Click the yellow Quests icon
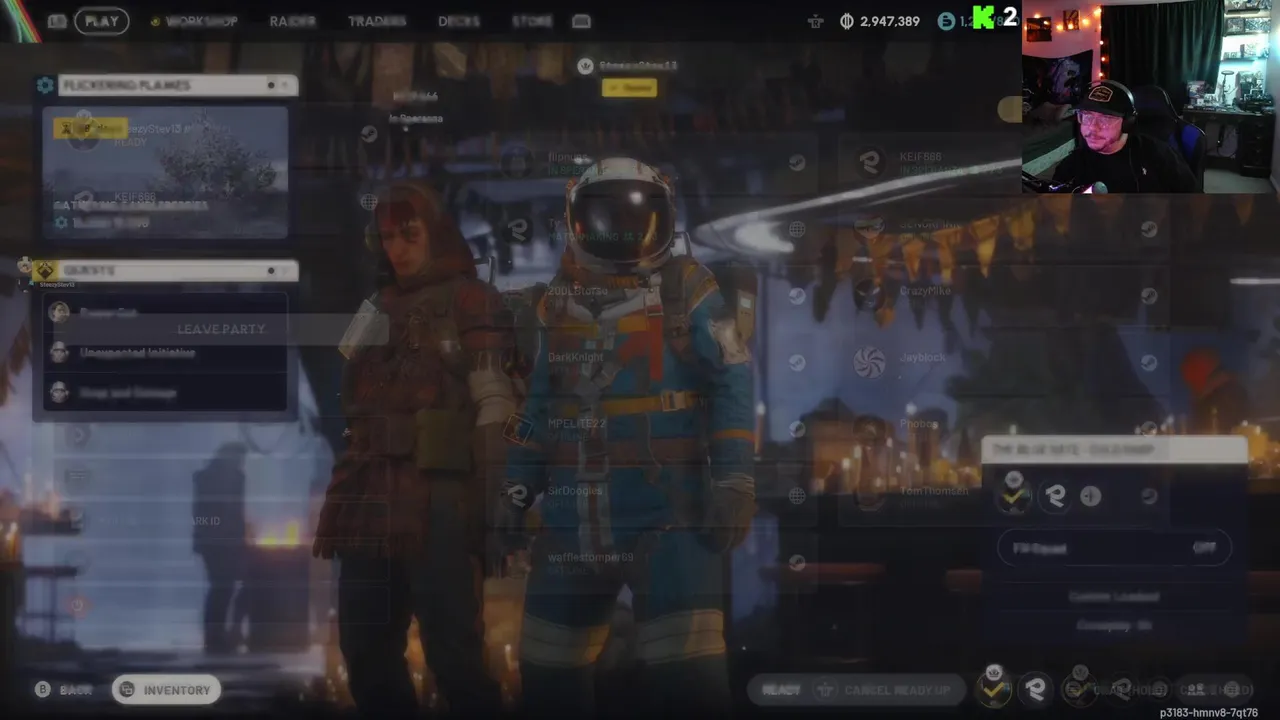Screen dimensions: 1280x720 [45, 271]
